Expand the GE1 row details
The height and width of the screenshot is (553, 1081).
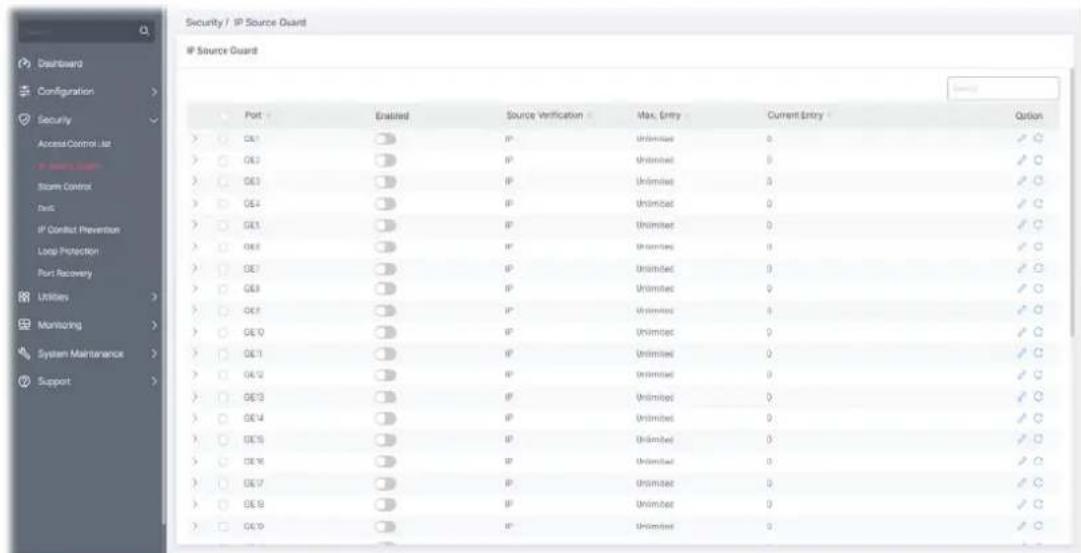[195, 139]
